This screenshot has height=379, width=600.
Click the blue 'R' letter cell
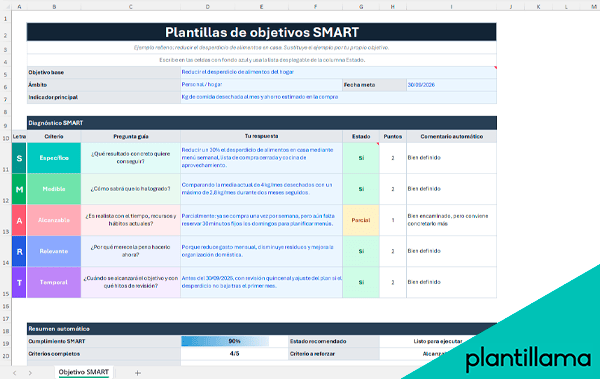[19, 251]
